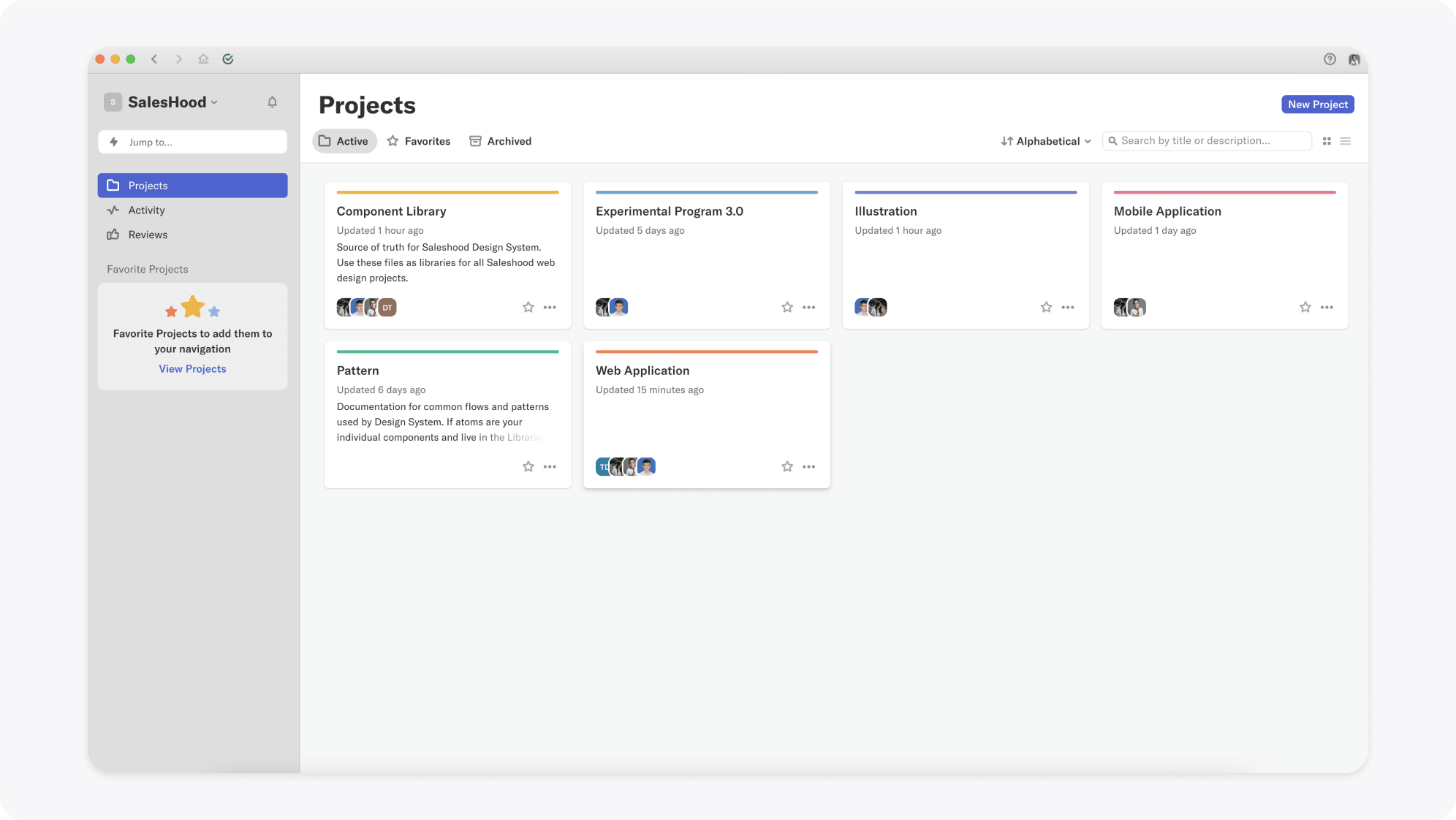This screenshot has width=1456, height=820.
Task: Click member avatars on Illustration card
Action: click(x=871, y=308)
